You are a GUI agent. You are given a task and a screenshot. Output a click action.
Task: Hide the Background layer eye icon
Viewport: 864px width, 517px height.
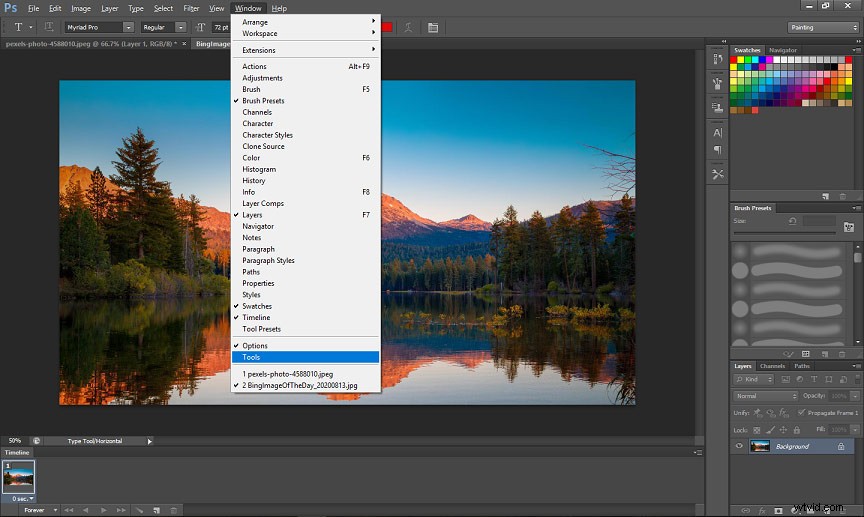pos(739,446)
